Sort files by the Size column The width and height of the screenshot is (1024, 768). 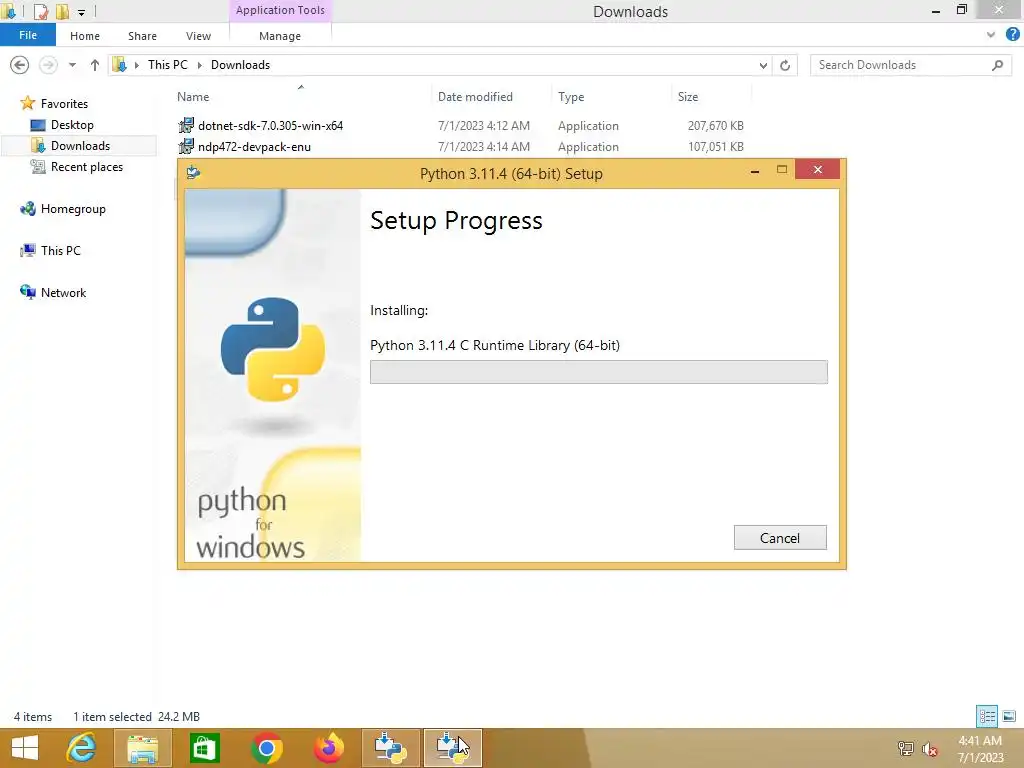[x=688, y=97]
